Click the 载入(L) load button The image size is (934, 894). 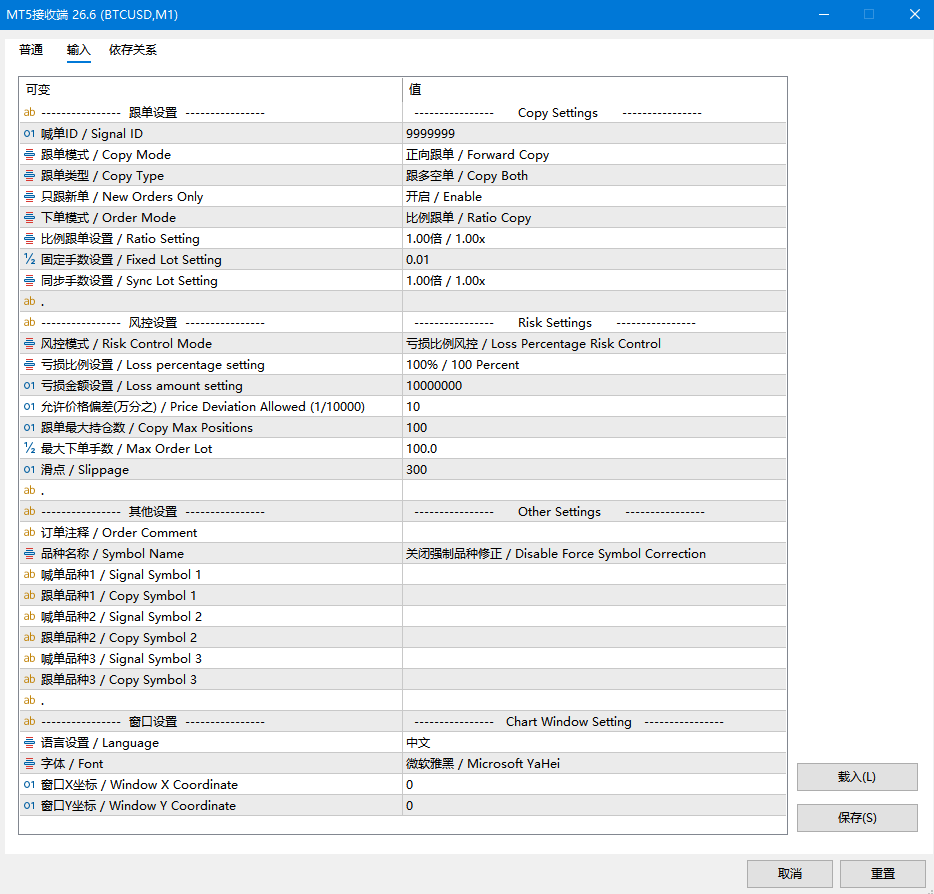(x=857, y=777)
